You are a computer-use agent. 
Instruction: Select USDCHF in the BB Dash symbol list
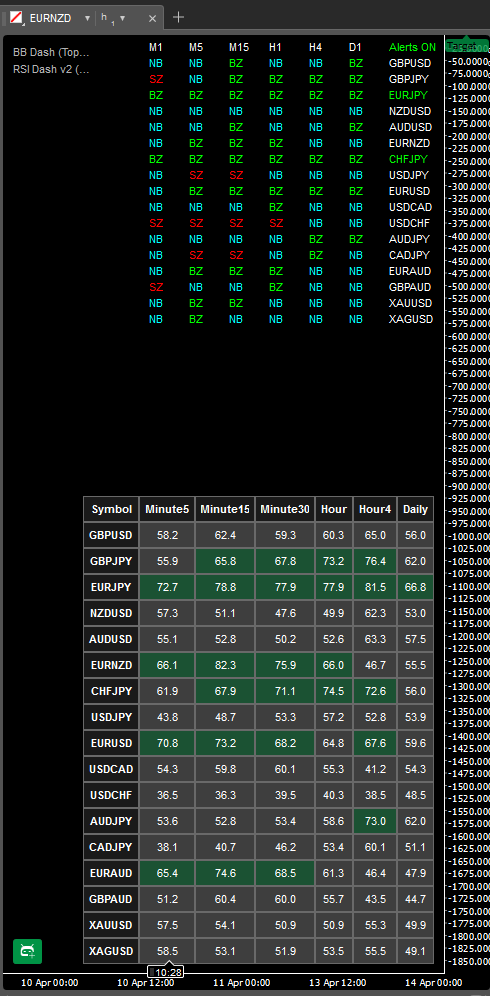[x=409, y=224]
